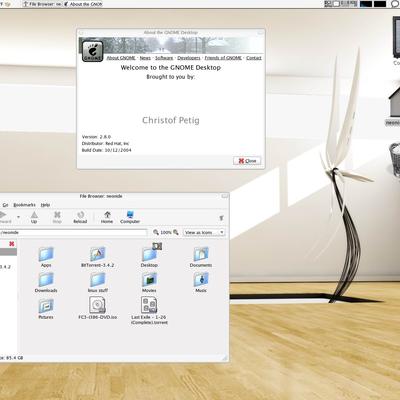Select the Desktop folder icon
This screenshot has height=400, width=400.
149,257
